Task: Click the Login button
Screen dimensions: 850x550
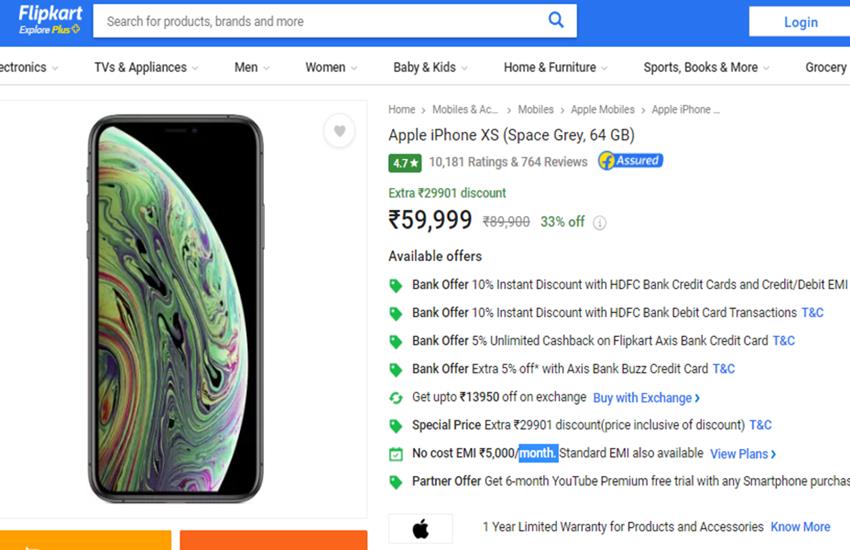Action: click(x=800, y=22)
